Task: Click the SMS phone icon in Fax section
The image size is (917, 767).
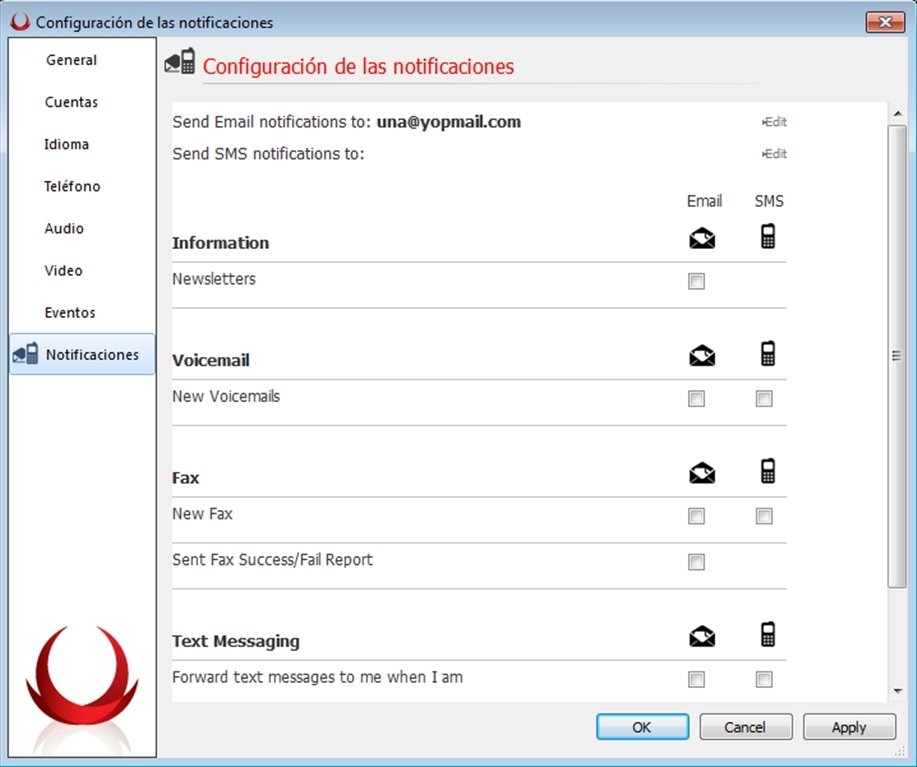Action: coord(768,471)
